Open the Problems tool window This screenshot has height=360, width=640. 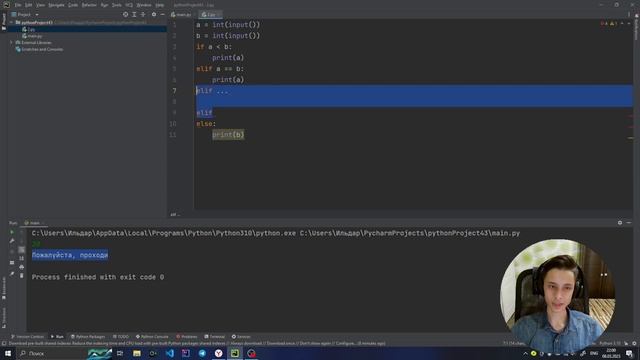187,337
